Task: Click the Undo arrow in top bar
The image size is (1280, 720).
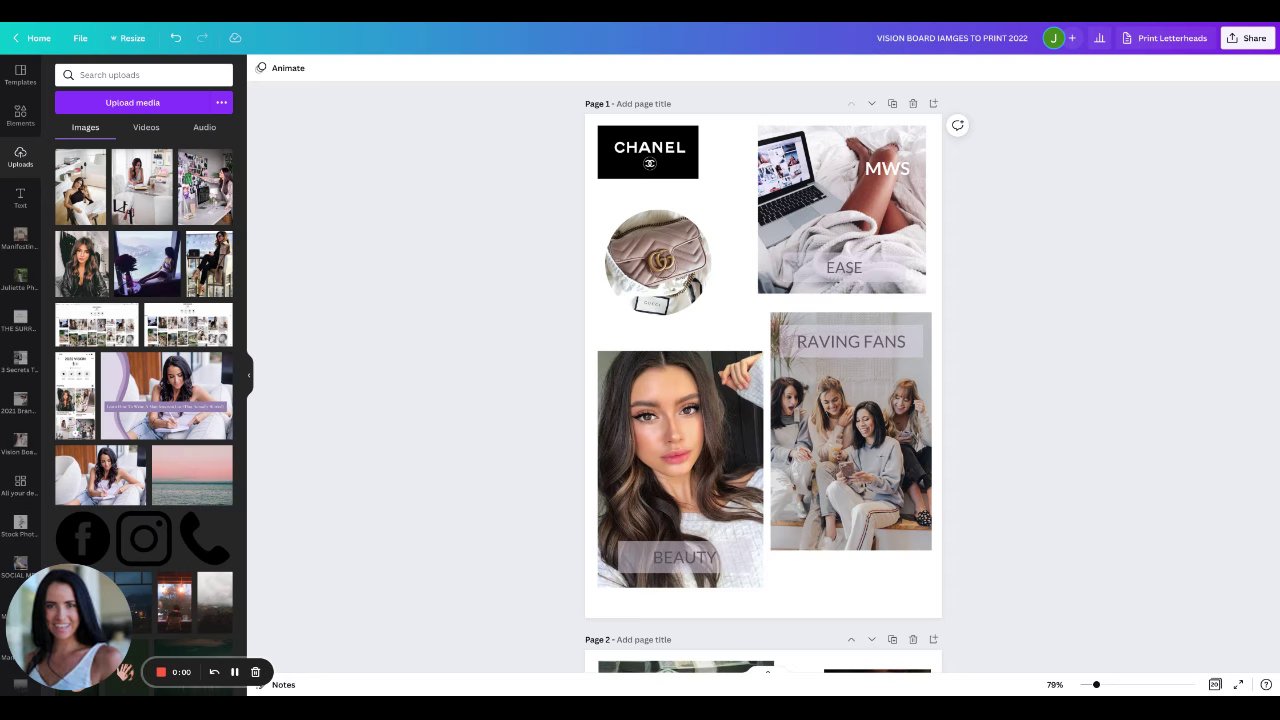Action: click(176, 38)
